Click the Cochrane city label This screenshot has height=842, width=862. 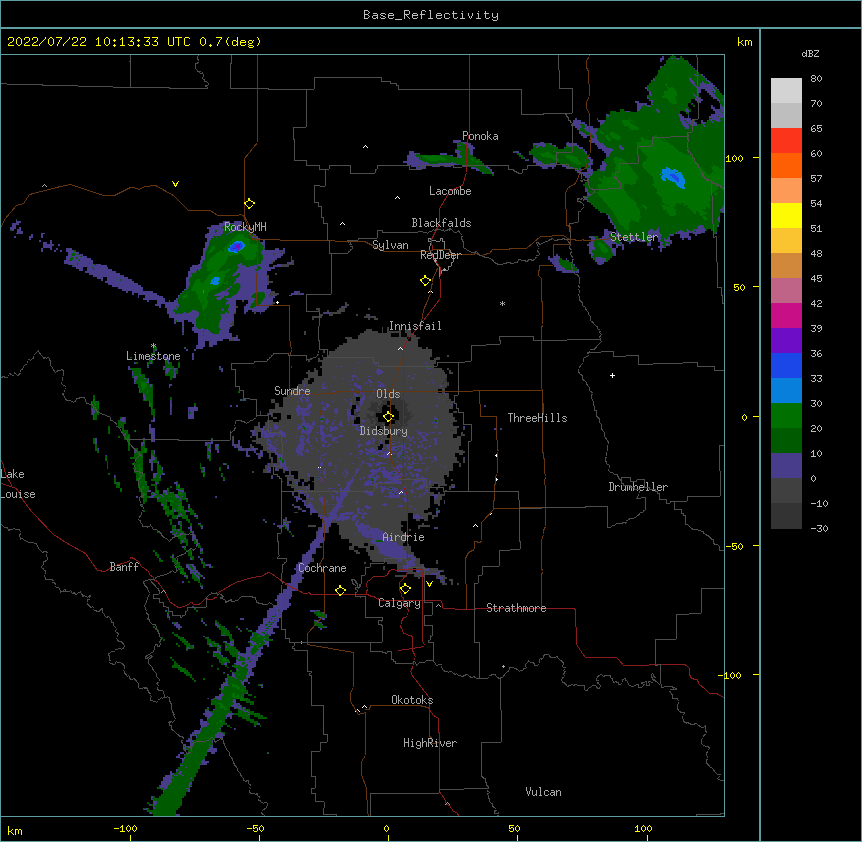(322, 568)
